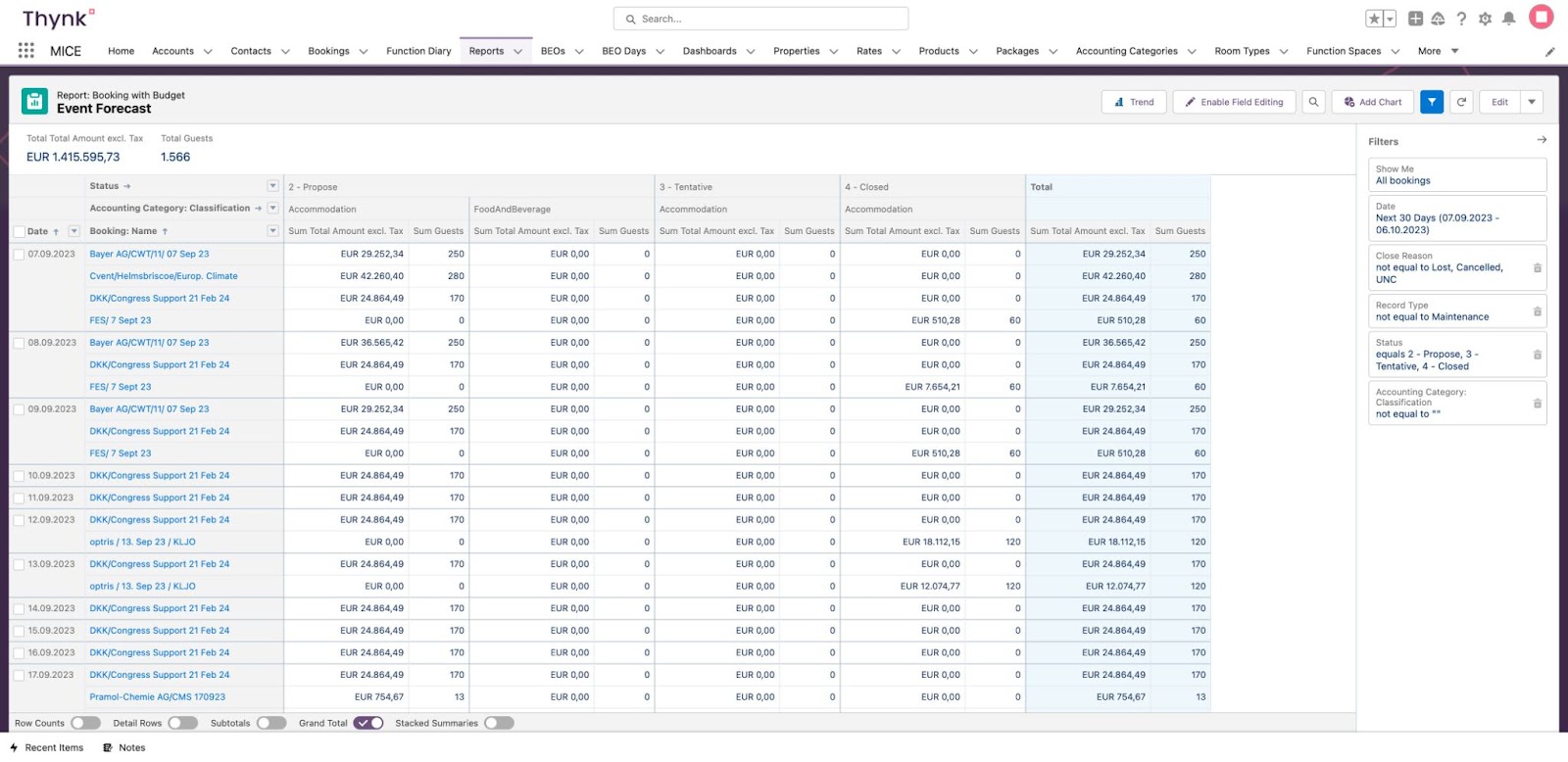Click the notifications bell icon
The height and width of the screenshot is (762, 1568).
click(1509, 19)
